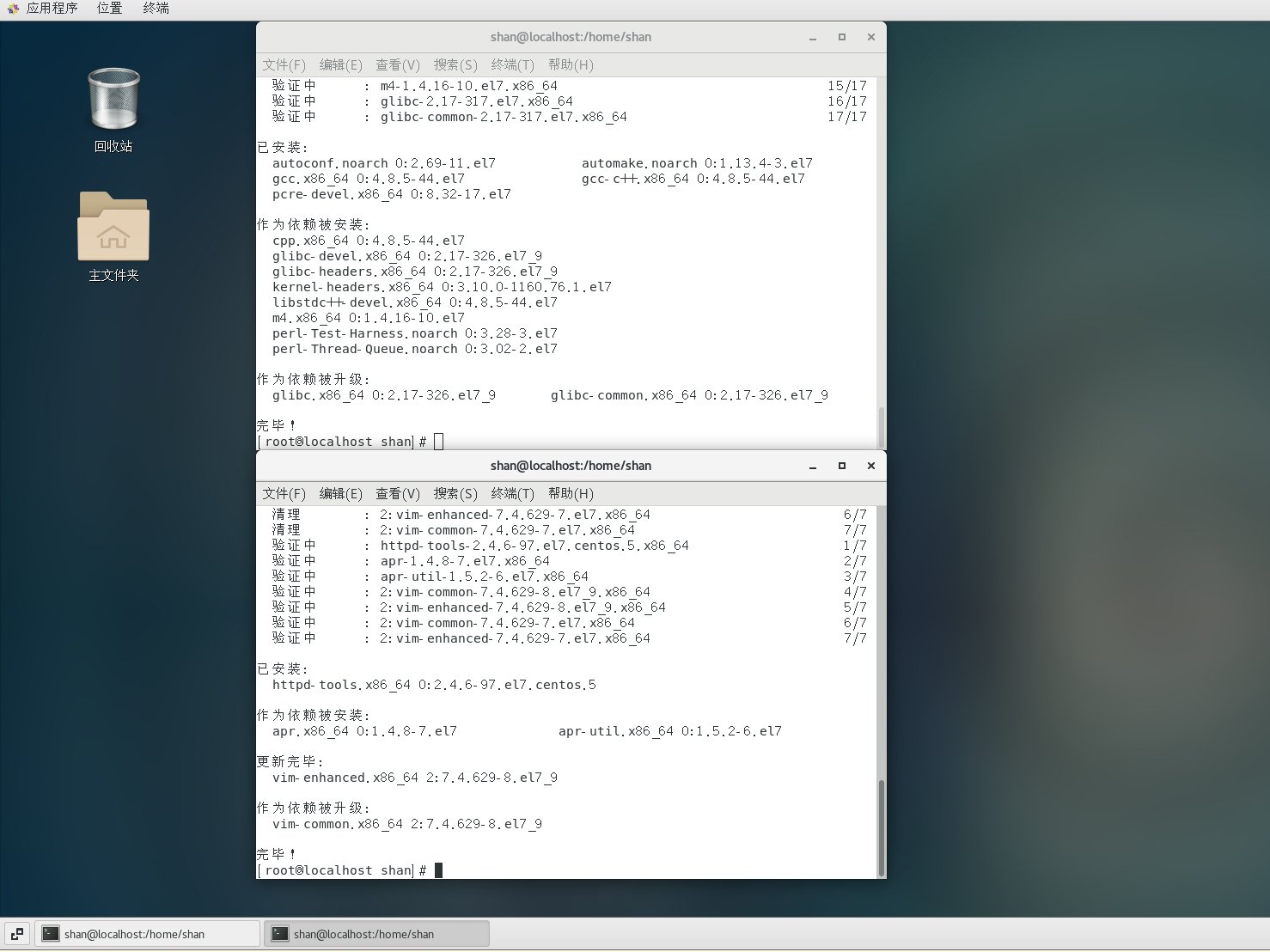The height and width of the screenshot is (952, 1270).
Task: Click the upper terminal root prompt line
Action: click(x=351, y=442)
